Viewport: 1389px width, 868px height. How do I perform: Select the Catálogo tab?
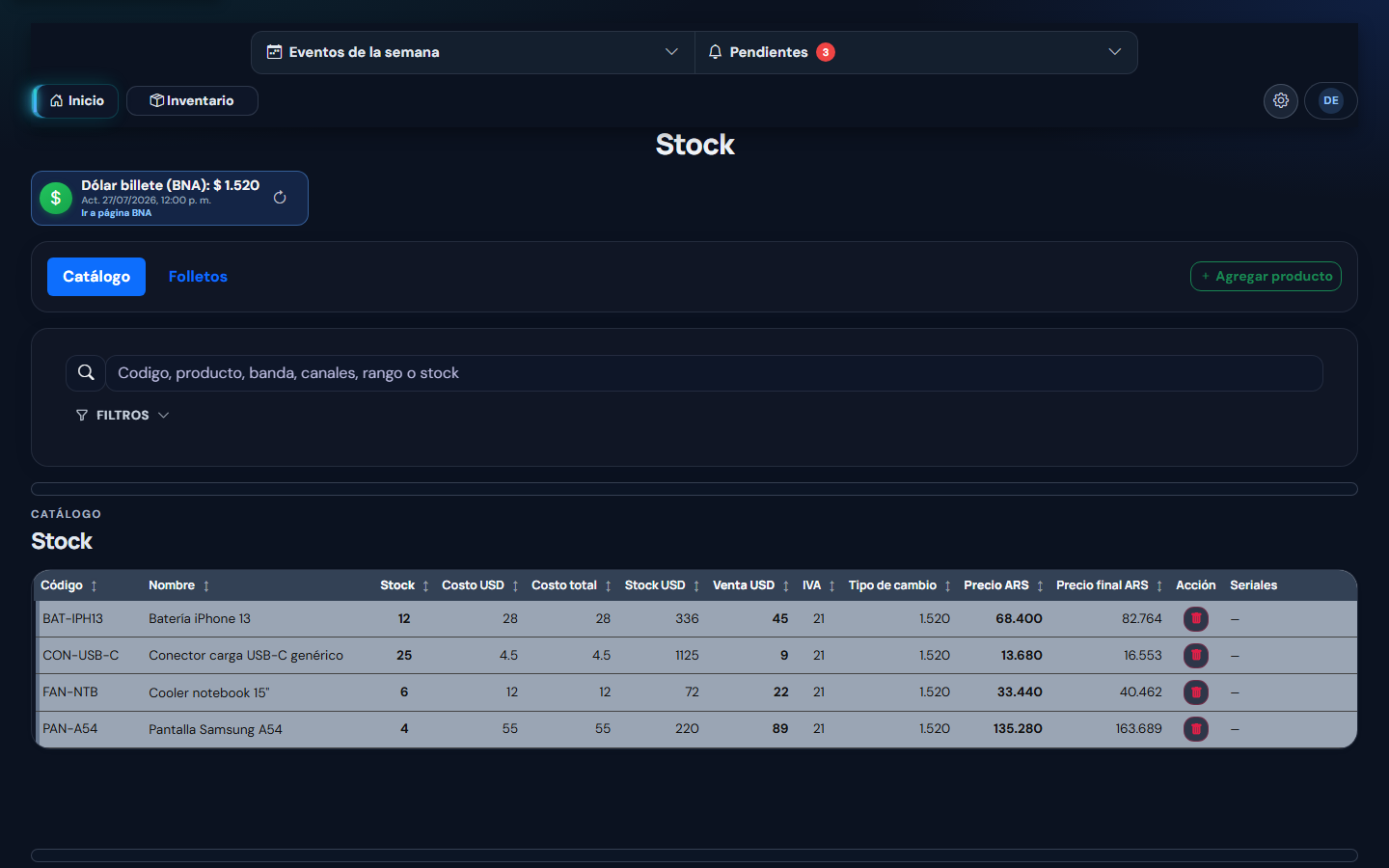(x=96, y=277)
